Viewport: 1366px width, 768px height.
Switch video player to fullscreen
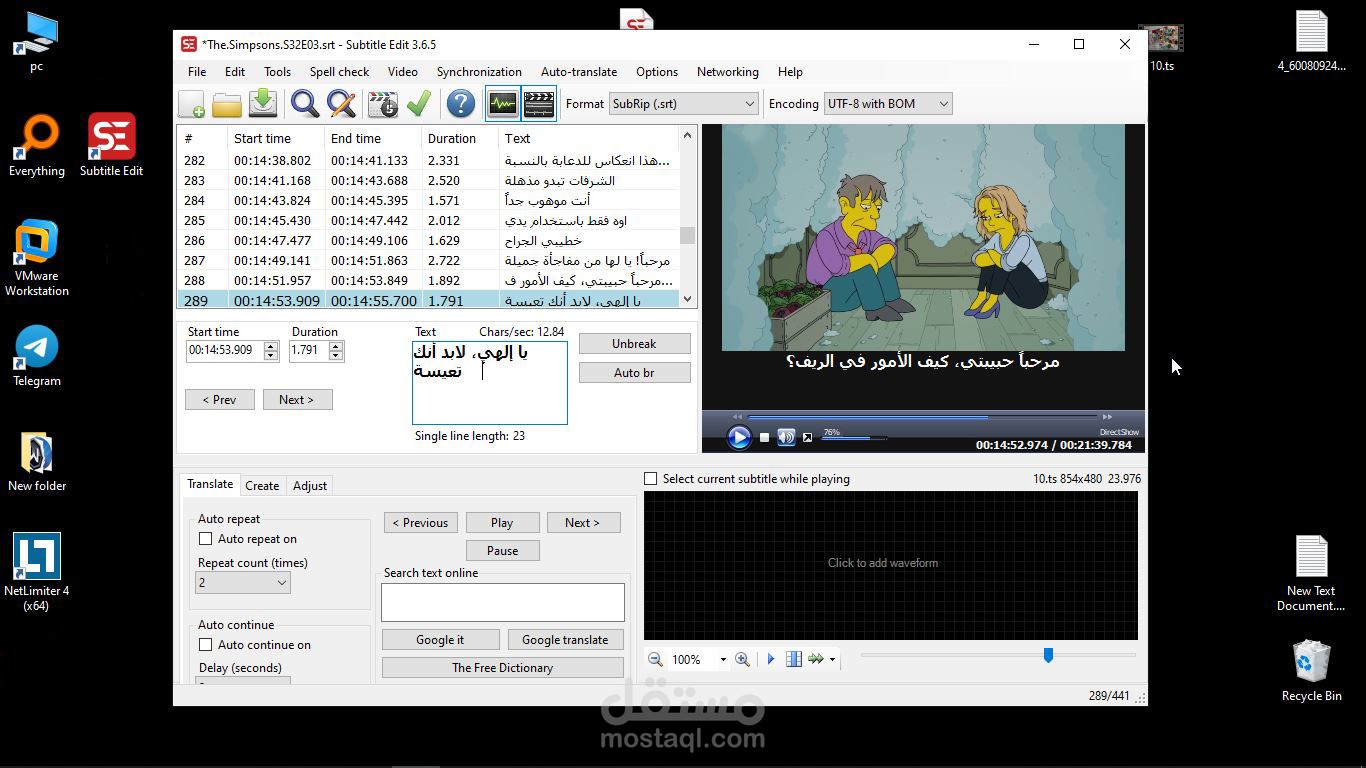point(807,437)
